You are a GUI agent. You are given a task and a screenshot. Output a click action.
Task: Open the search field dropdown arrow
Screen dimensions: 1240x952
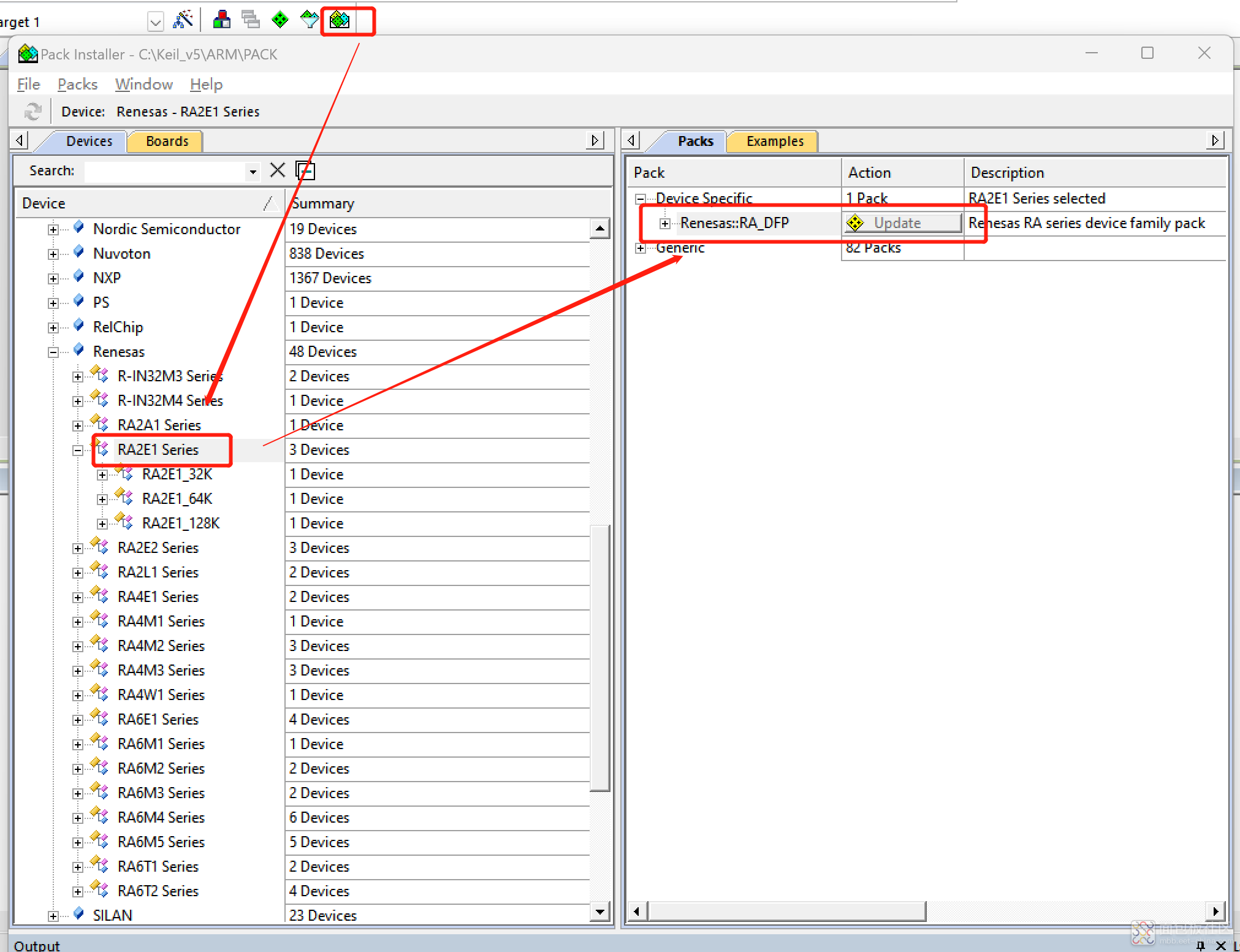253,172
